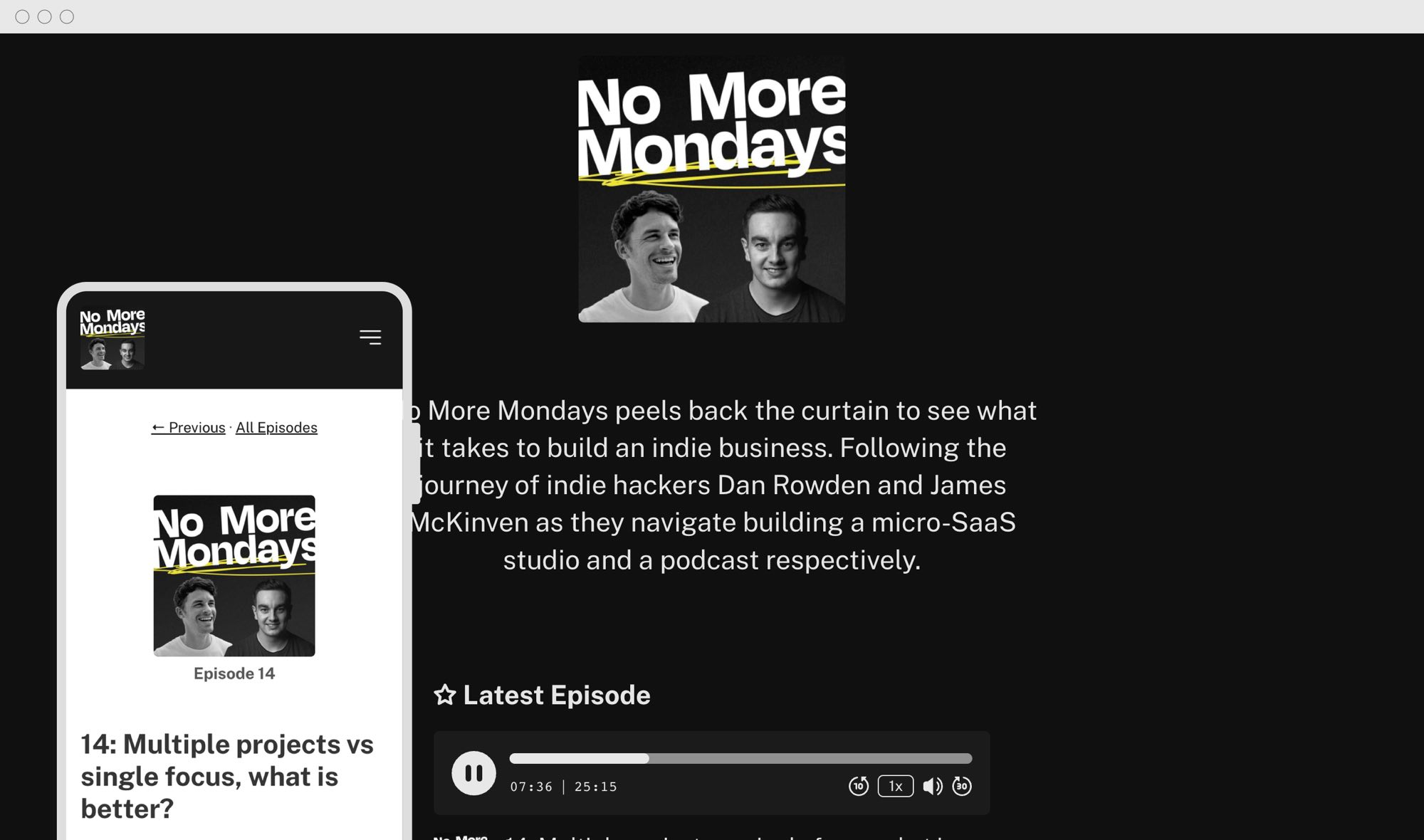This screenshot has width=1424, height=840.
Task: Click the No More Mondays logo icon
Action: [x=112, y=338]
